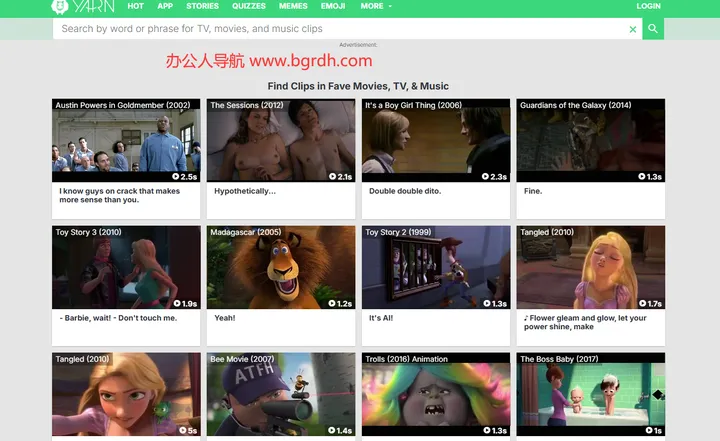Open the HOT menu item
720x441 pixels.
click(x=135, y=6)
